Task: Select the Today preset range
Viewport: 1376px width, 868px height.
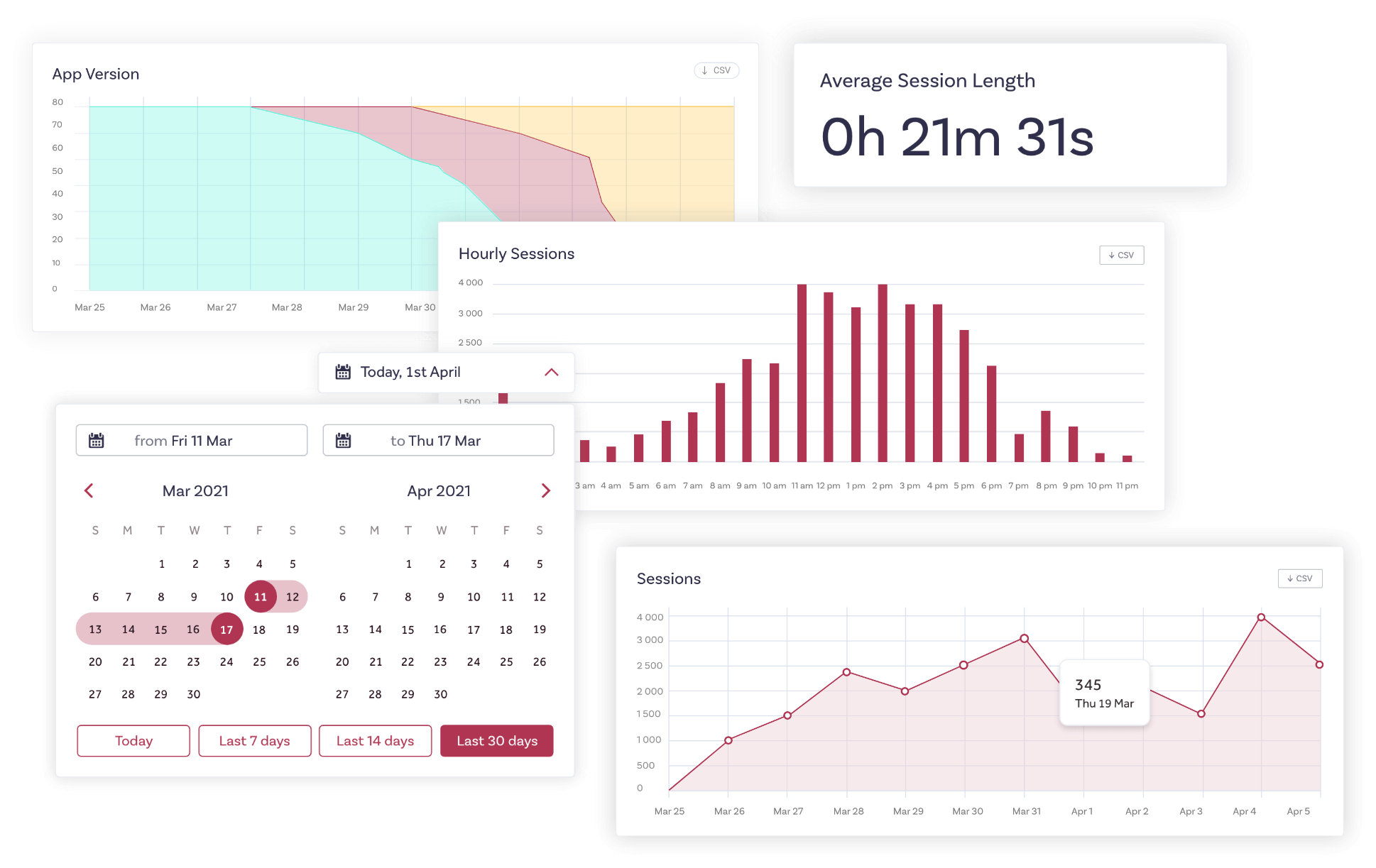Action: (133, 741)
